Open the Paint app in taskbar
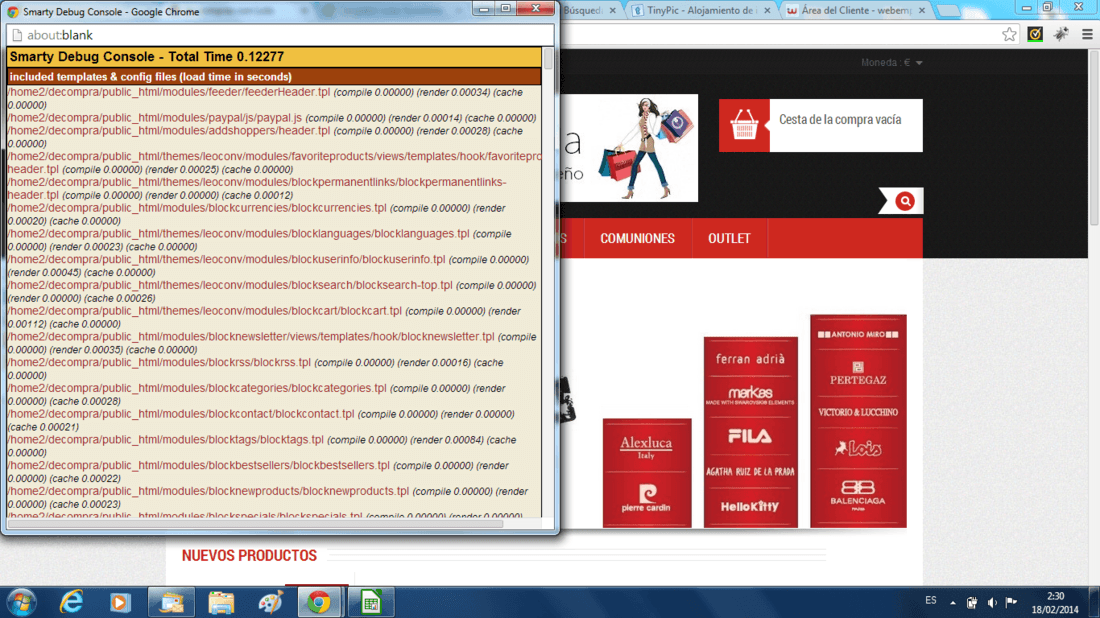1100x618 pixels. pyautogui.click(x=270, y=603)
